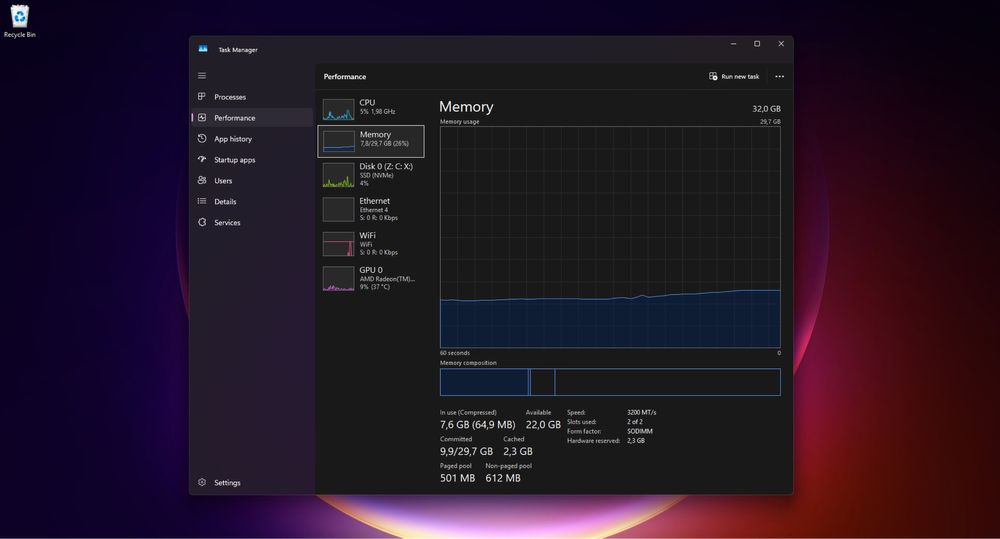Select Memory 7,8/29,7 GB entry
The height and width of the screenshot is (539, 1000).
point(371,141)
